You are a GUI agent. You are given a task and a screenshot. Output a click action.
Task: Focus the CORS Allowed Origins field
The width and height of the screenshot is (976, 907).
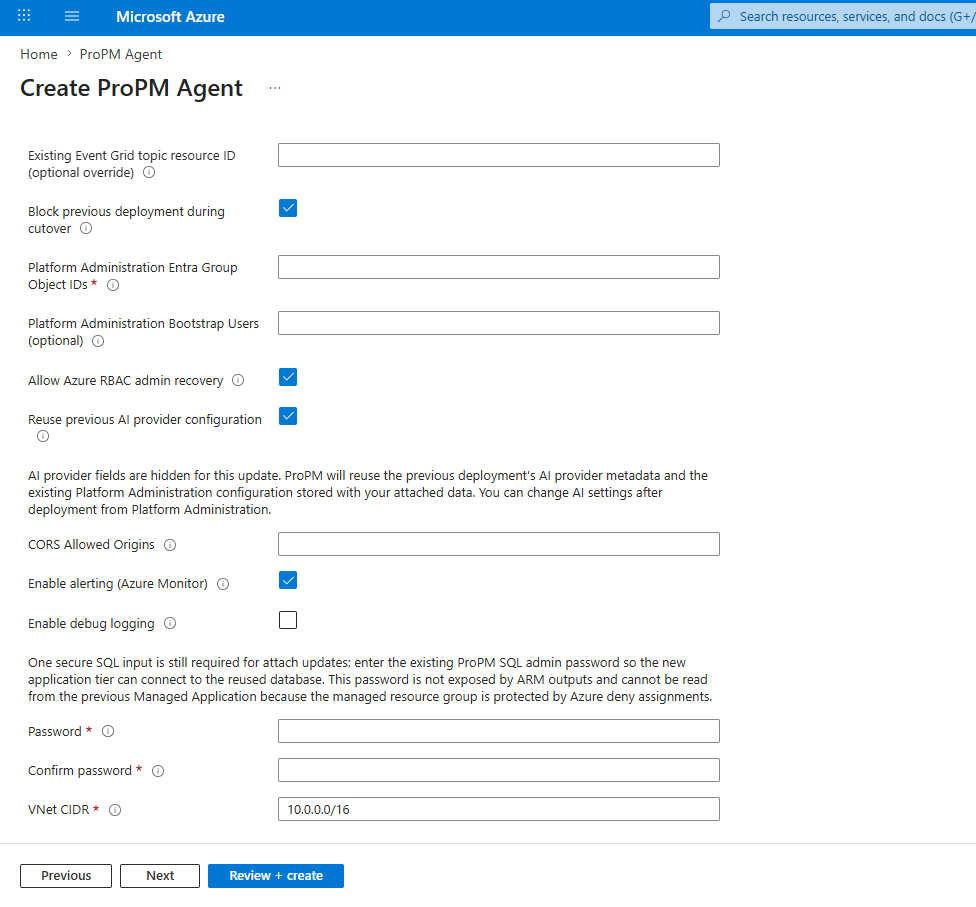[499, 544]
